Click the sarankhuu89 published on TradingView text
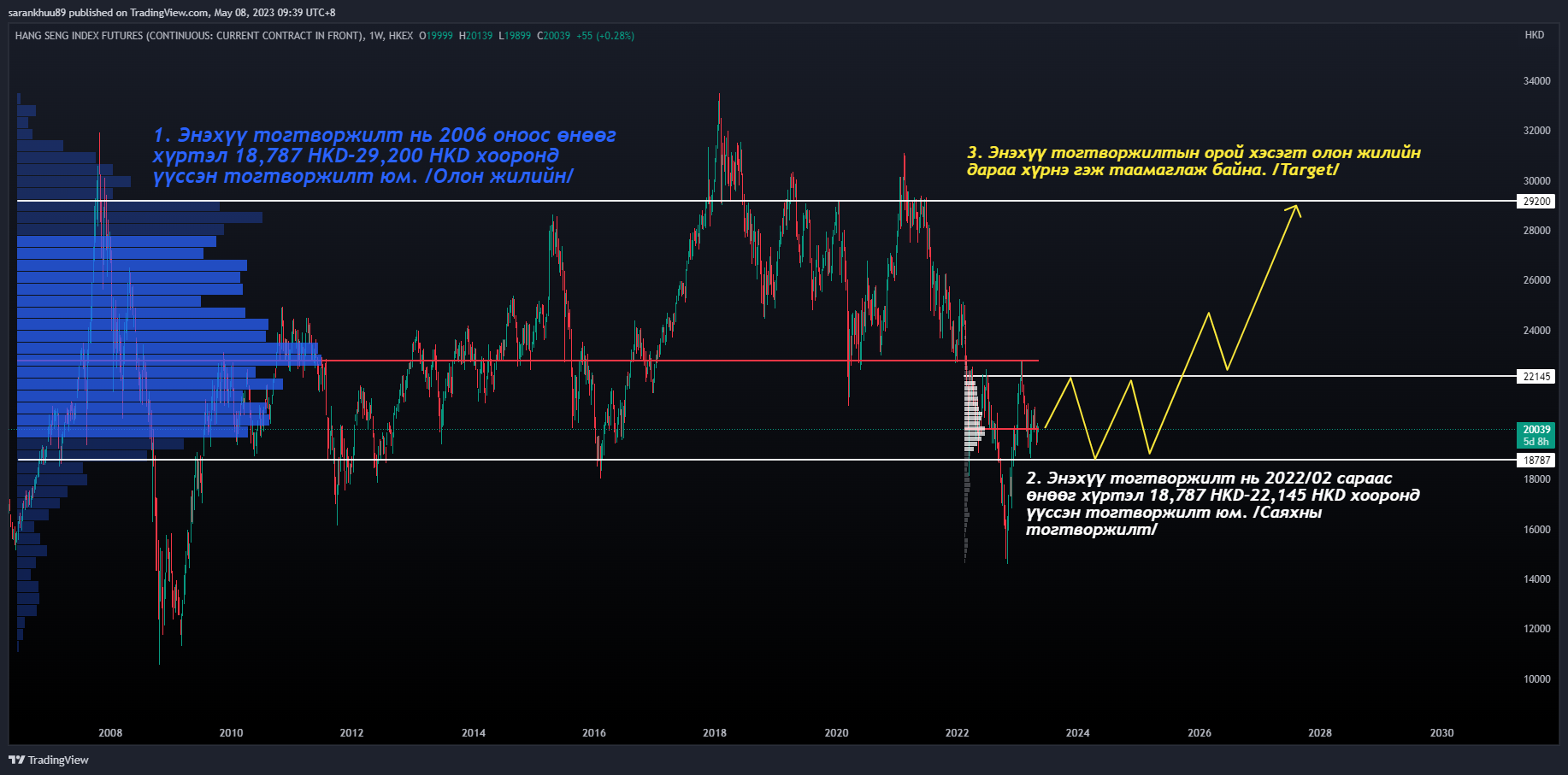Image resolution: width=1568 pixels, height=775 pixels. point(171,13)
